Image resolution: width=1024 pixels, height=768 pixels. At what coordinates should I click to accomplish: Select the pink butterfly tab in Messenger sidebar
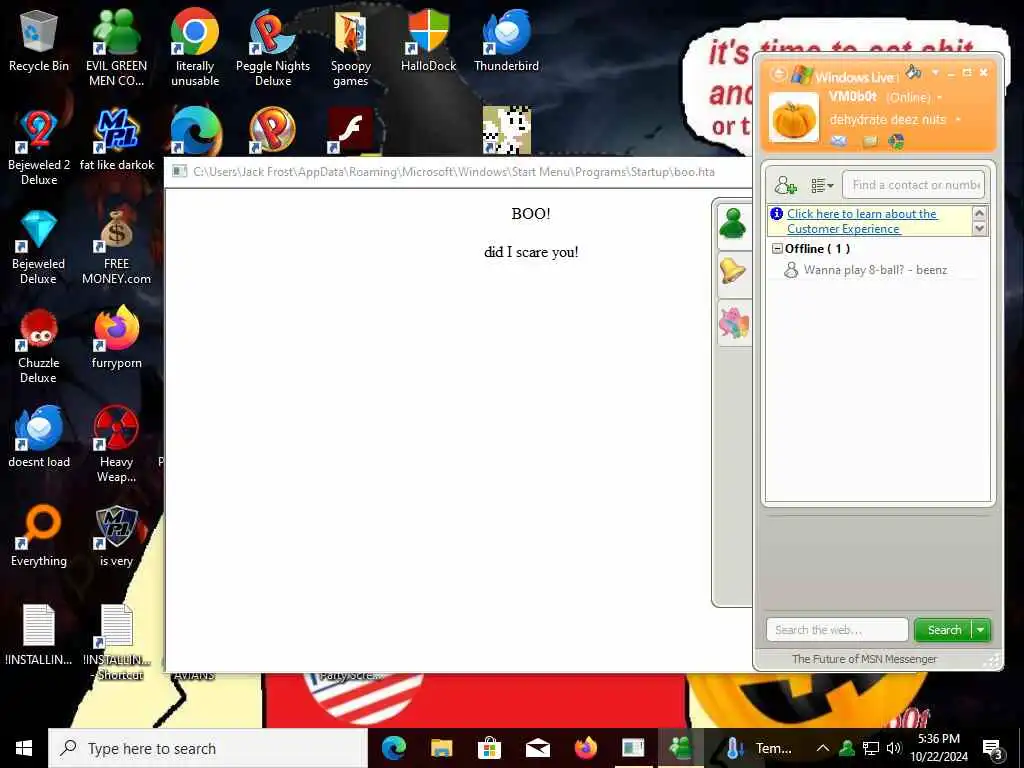click(x=733, y=323)
